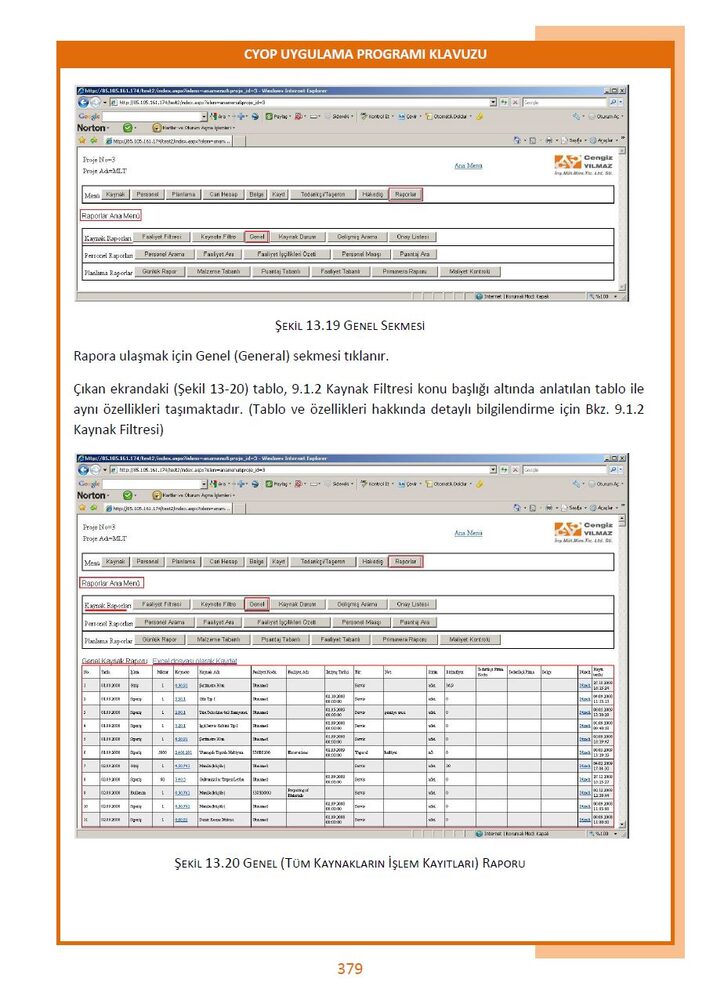
Task: Click the Home icon in the lower browser command bar
Action: pyautogui.click(x=517, y=508)
